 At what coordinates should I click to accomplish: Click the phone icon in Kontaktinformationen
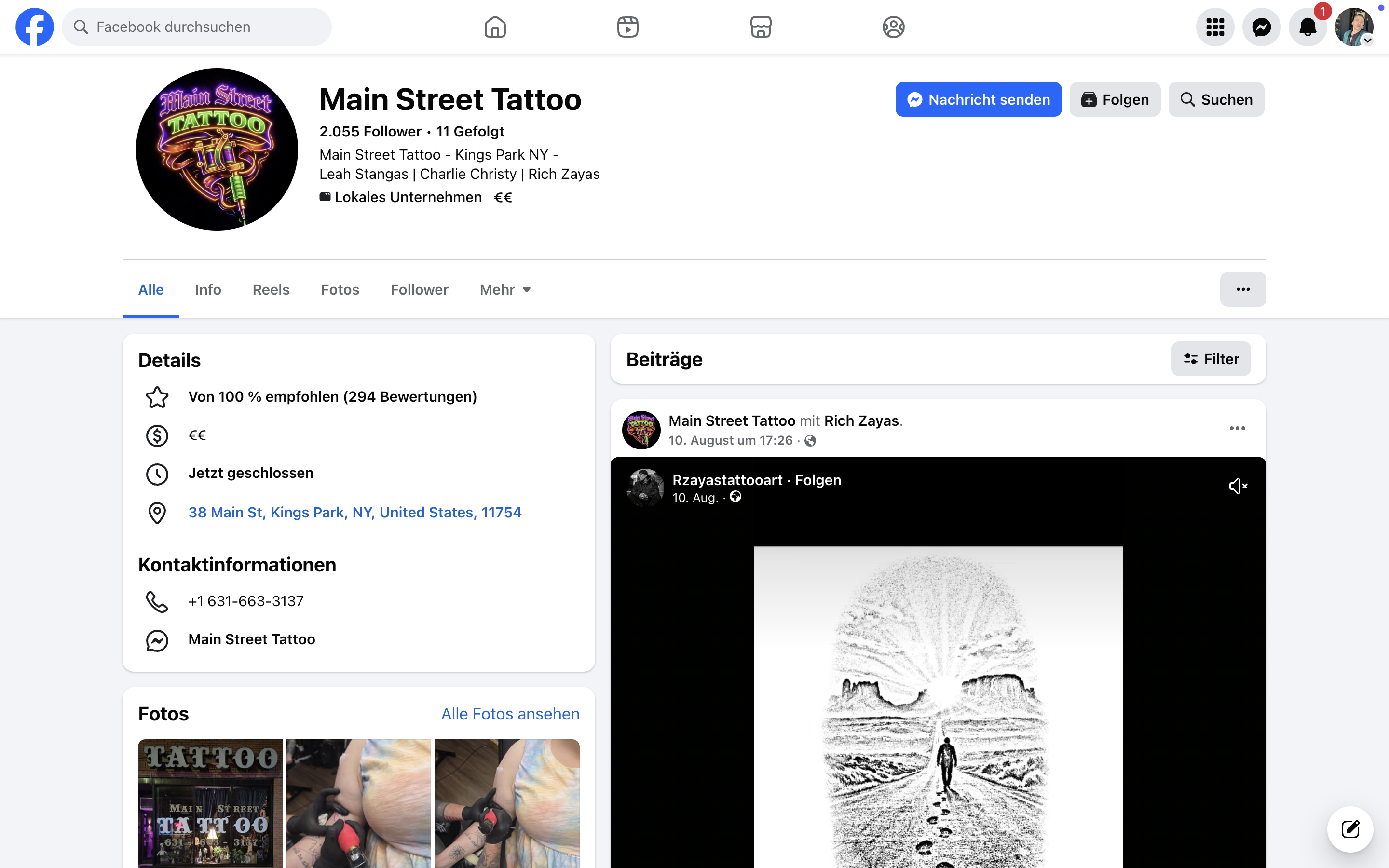point(157,602)
